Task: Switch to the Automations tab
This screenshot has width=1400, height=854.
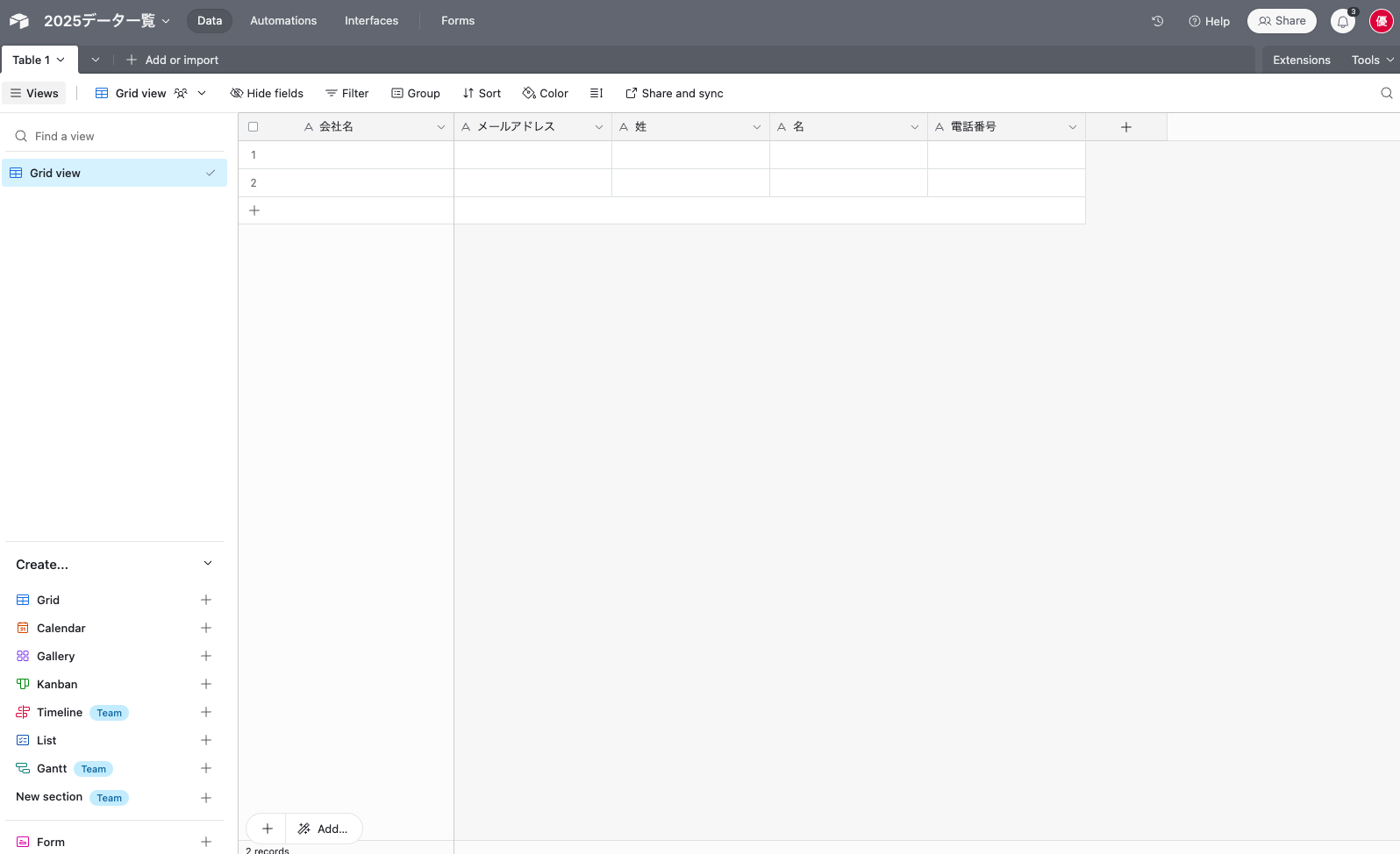Action: click(x=283, y=21)
